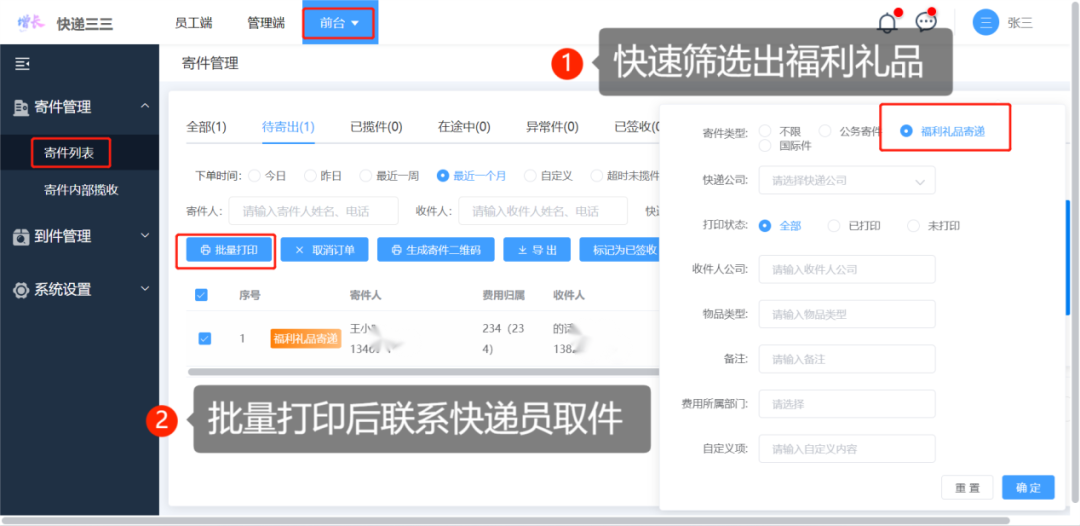Expand the 到件管理 sidebar section

80,237
